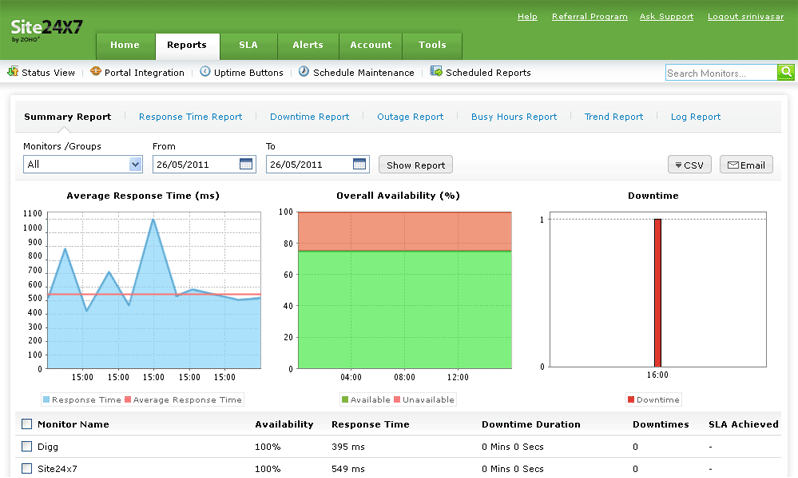798x478 pixels.
Task: Open Schedule Maintenance clock icon
Action: point(304,72)
